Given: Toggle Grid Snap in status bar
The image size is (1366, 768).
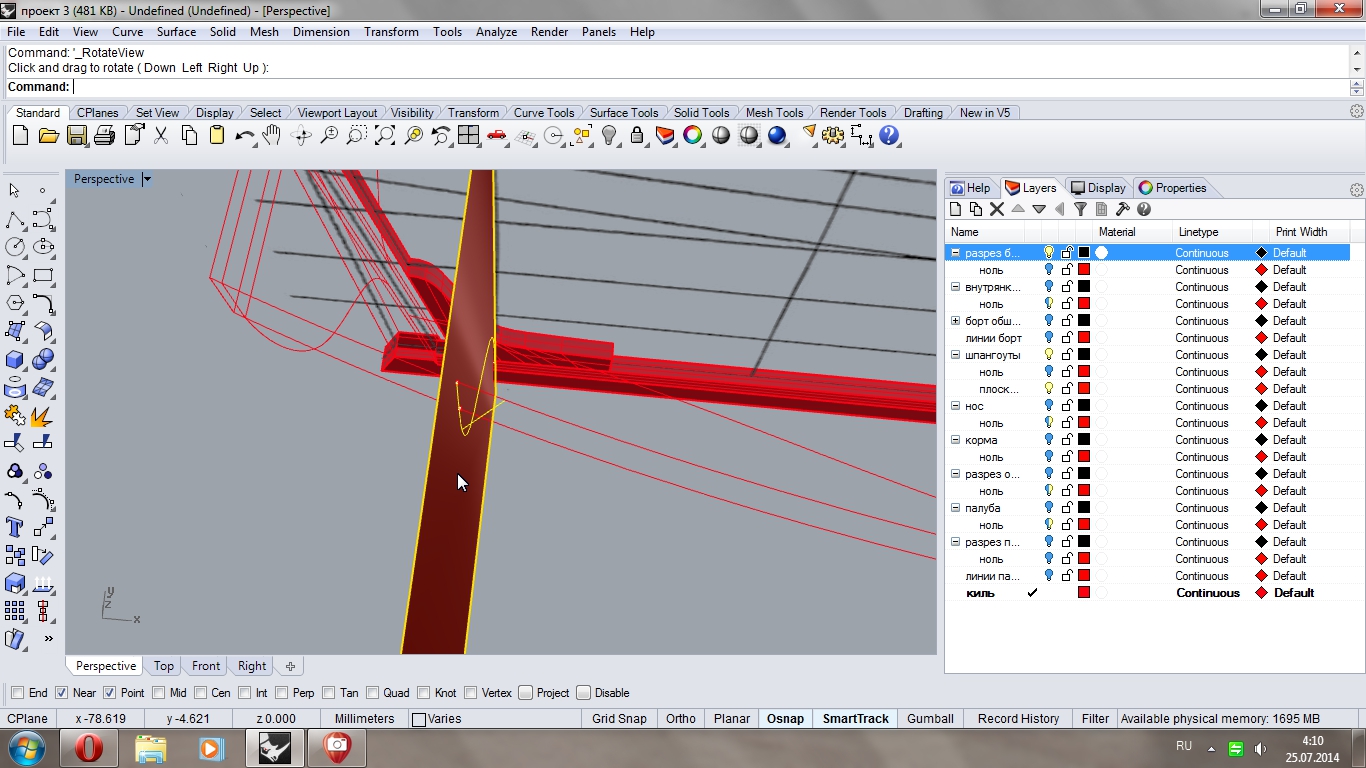Looking at the screenshot, I should tap(619, 719).
